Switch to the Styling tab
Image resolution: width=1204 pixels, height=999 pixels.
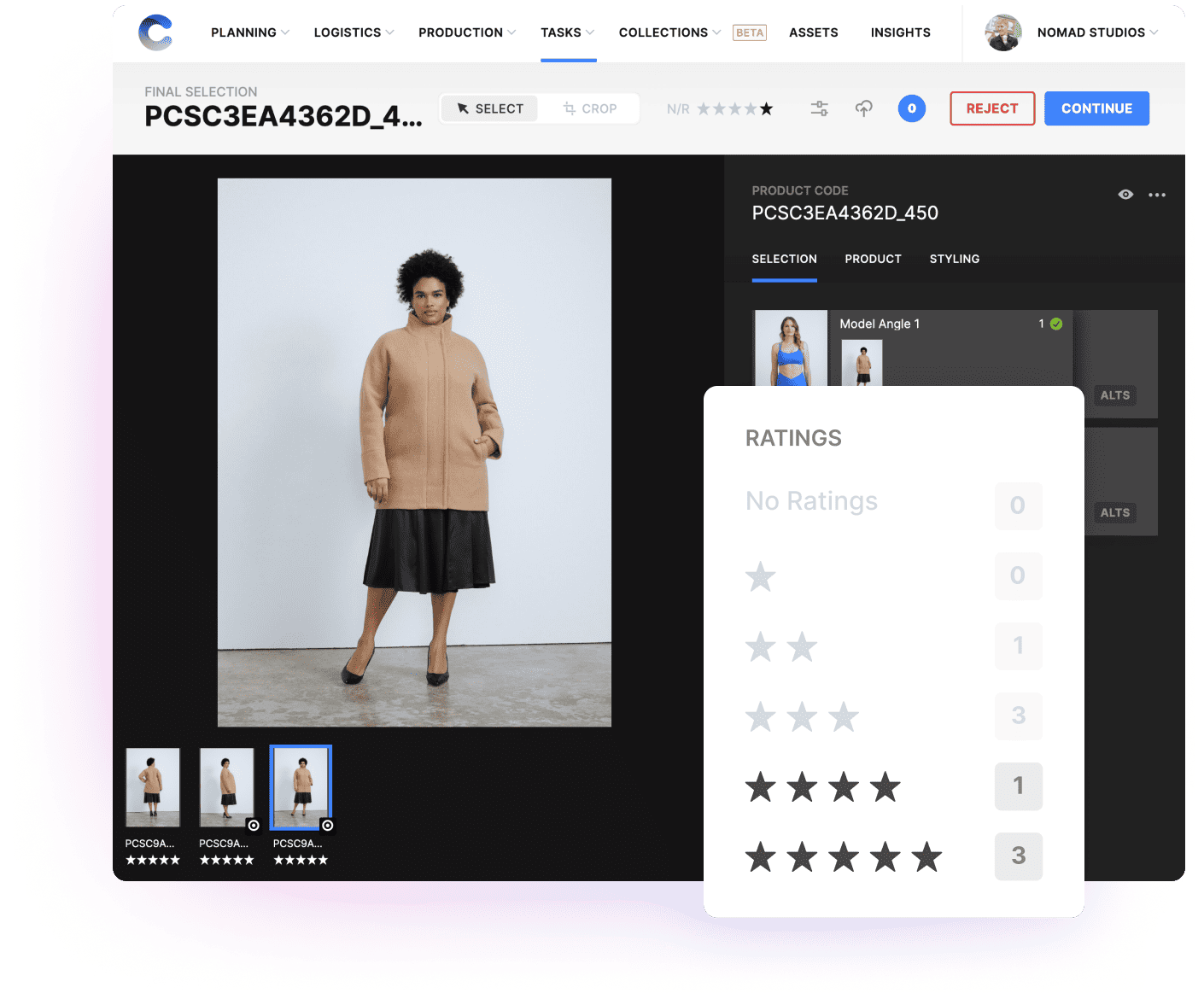(x=954, y=259)
